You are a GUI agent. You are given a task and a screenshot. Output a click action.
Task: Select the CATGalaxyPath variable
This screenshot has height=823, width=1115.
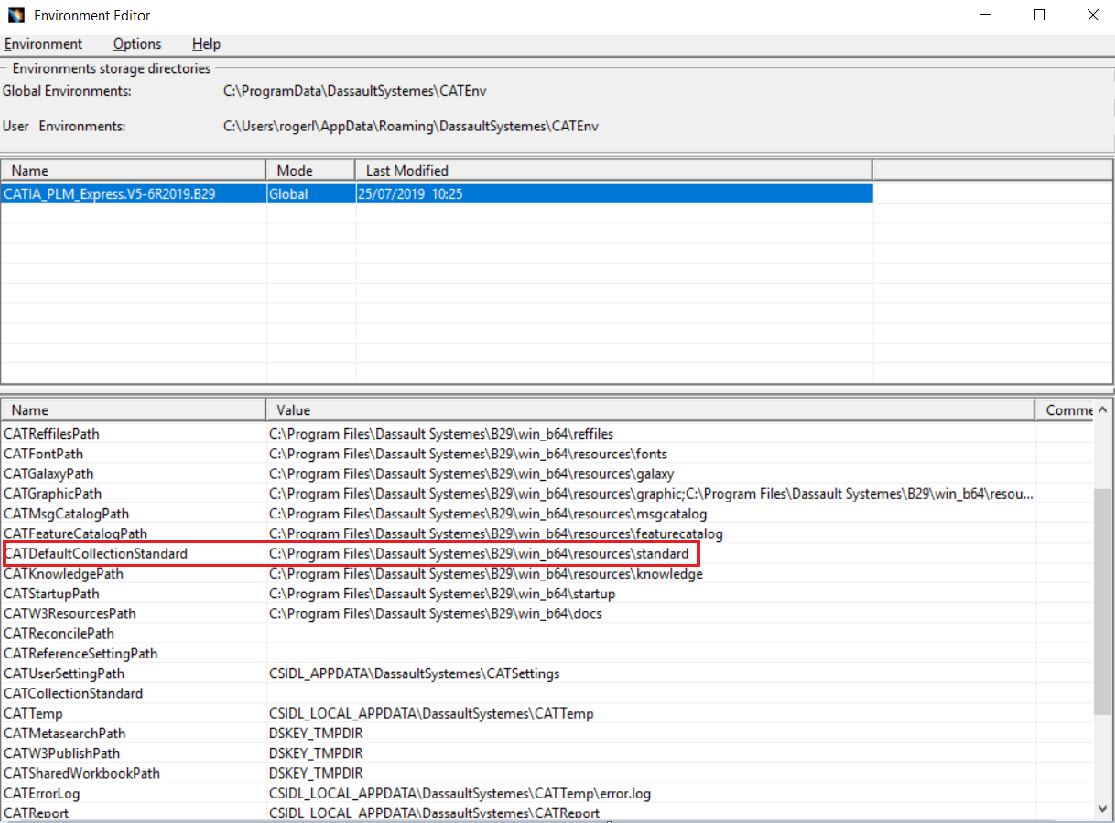(48, 474)
